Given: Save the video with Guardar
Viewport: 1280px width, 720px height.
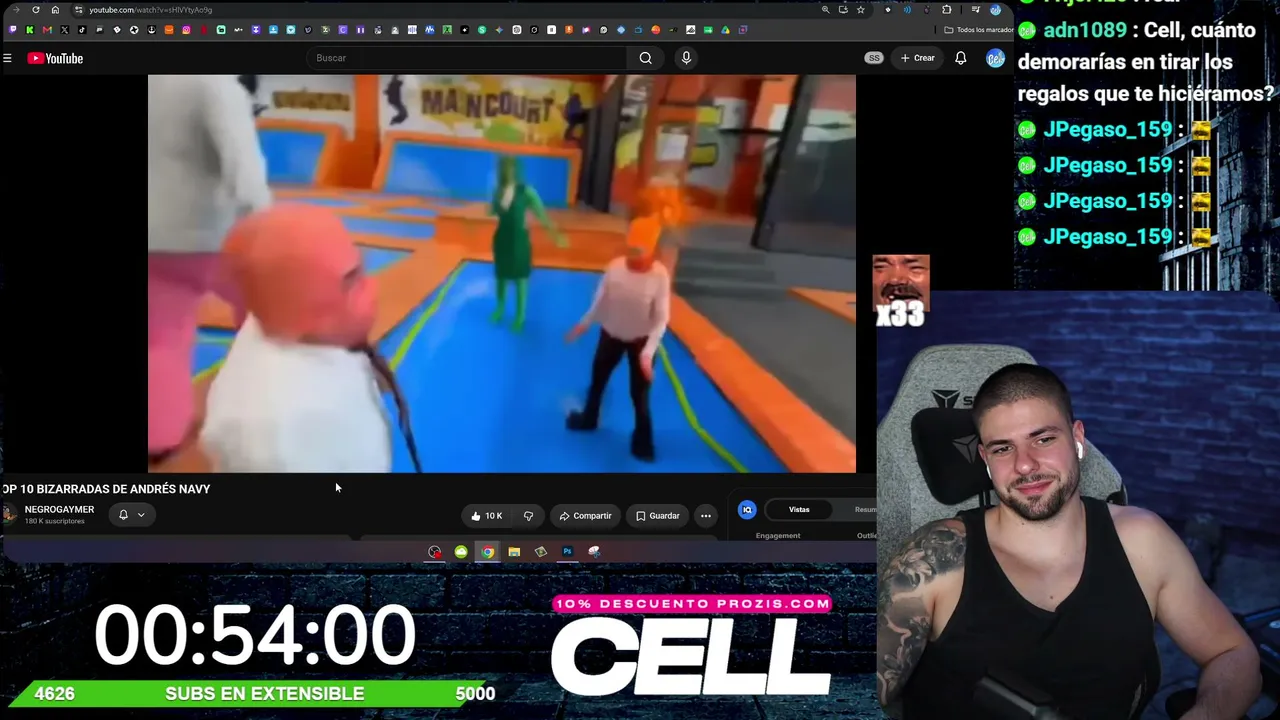Looking at the screenshot, I should (x=658, y=516).
